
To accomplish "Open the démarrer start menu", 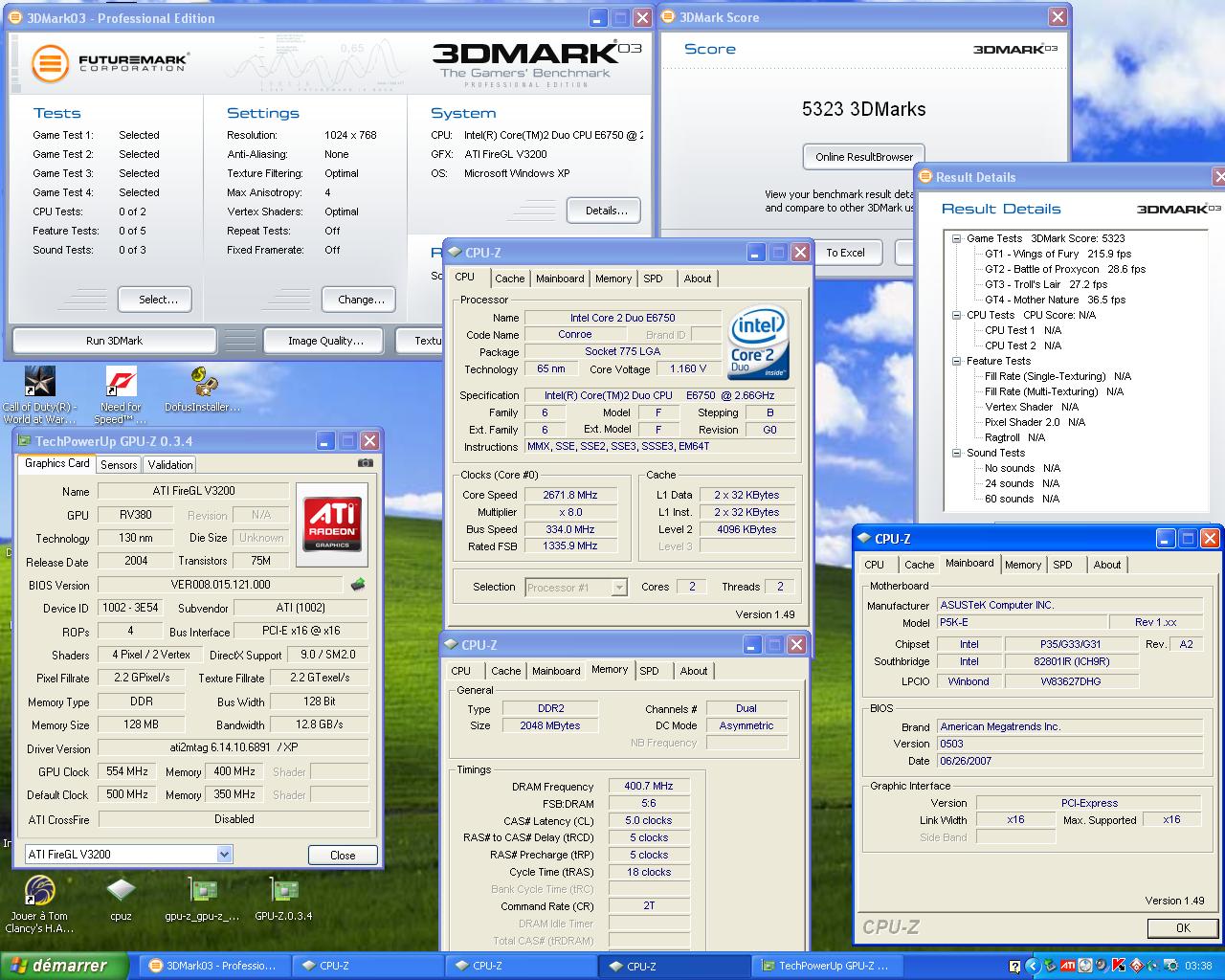I will [x=64, y=966].
